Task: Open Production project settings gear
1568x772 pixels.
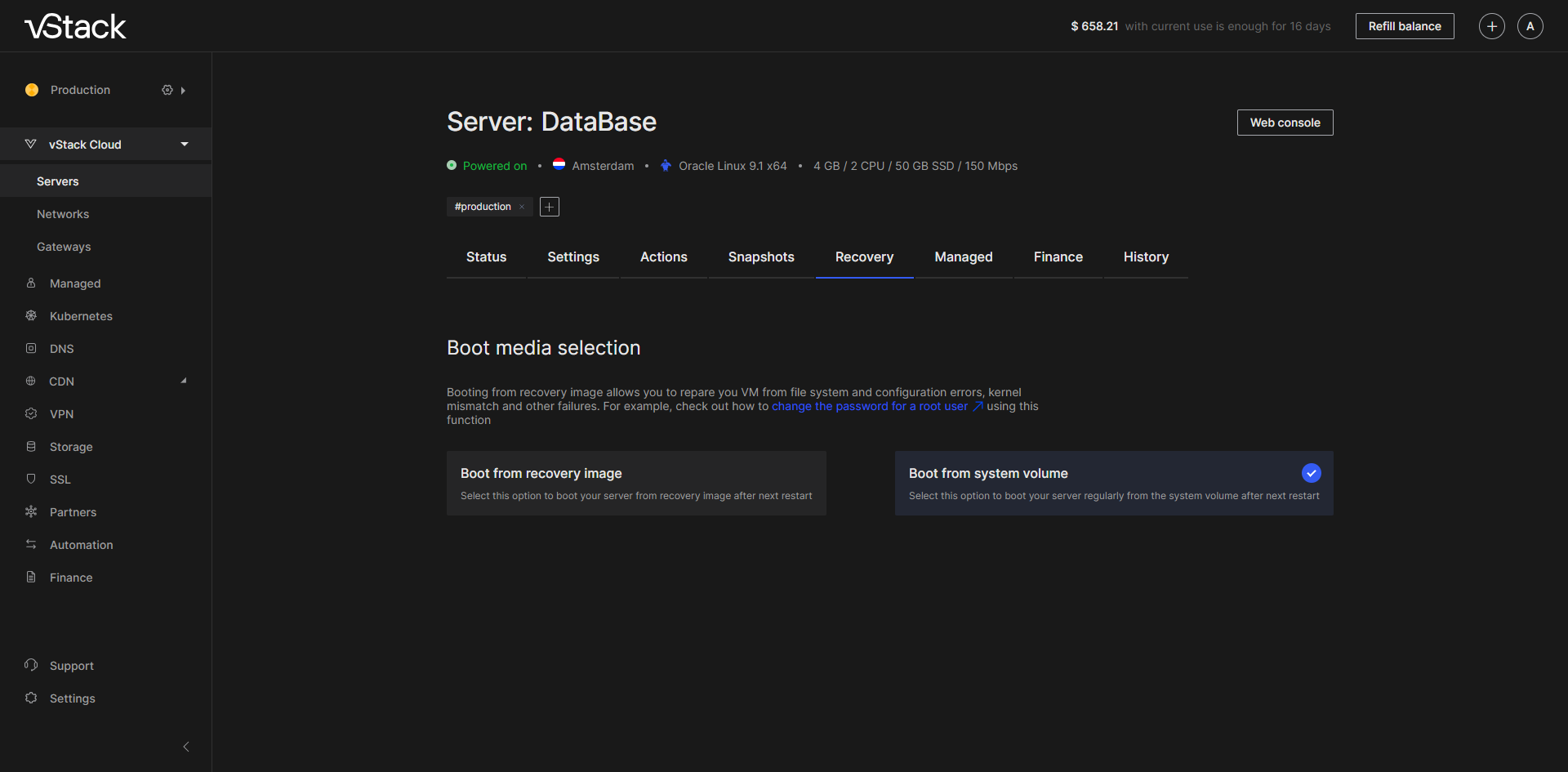Action: click(167, 90)
